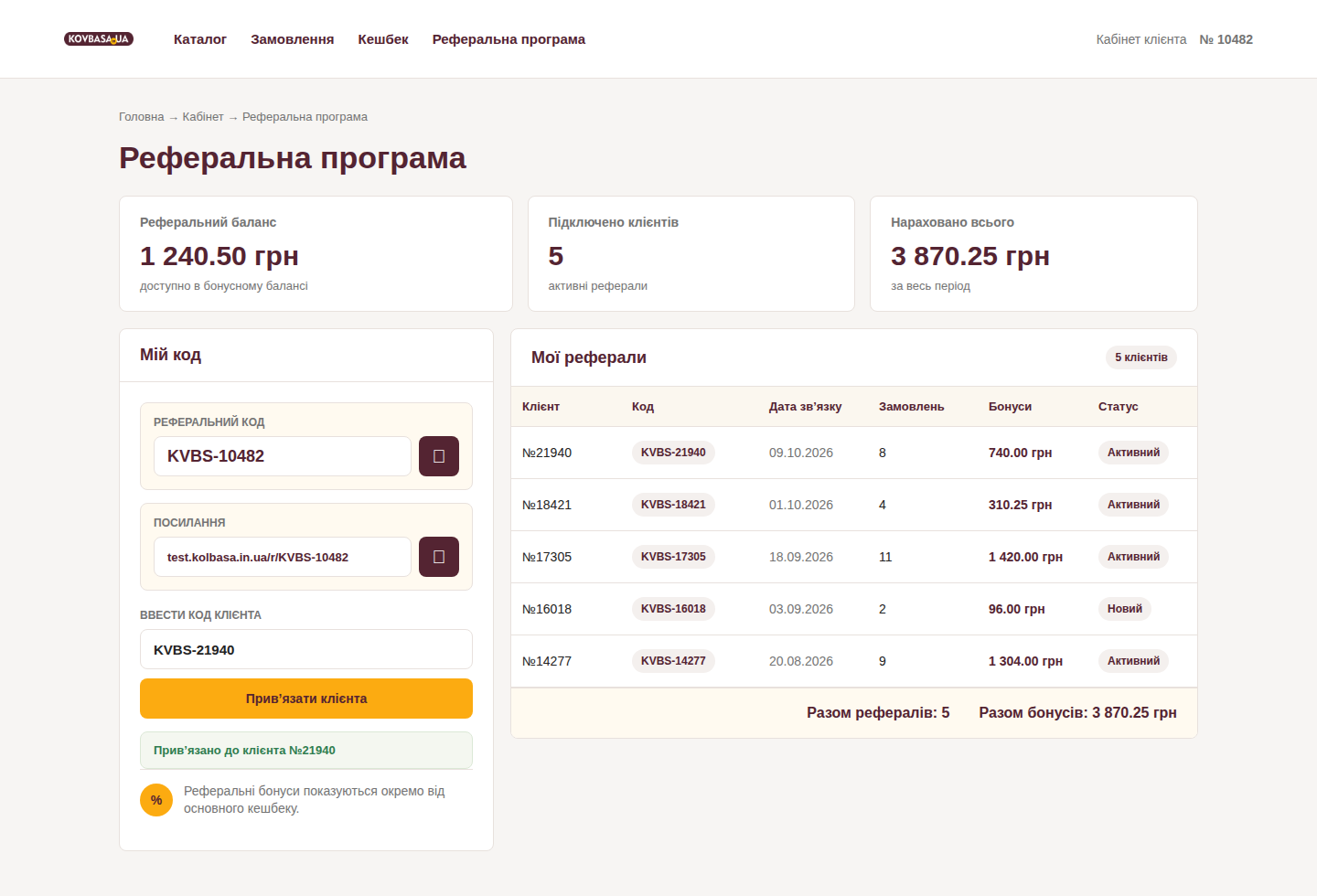Copy the referral link

(x=439, y=557)
